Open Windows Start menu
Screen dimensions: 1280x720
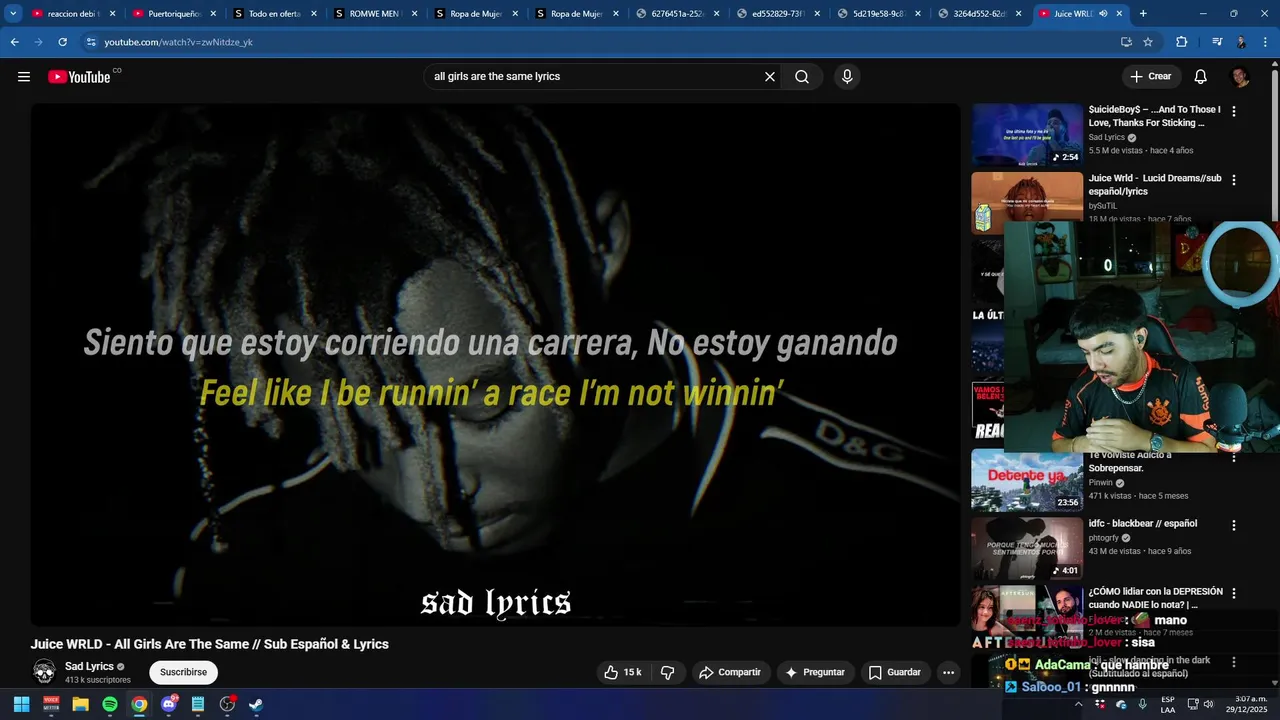tap(21, 704)
